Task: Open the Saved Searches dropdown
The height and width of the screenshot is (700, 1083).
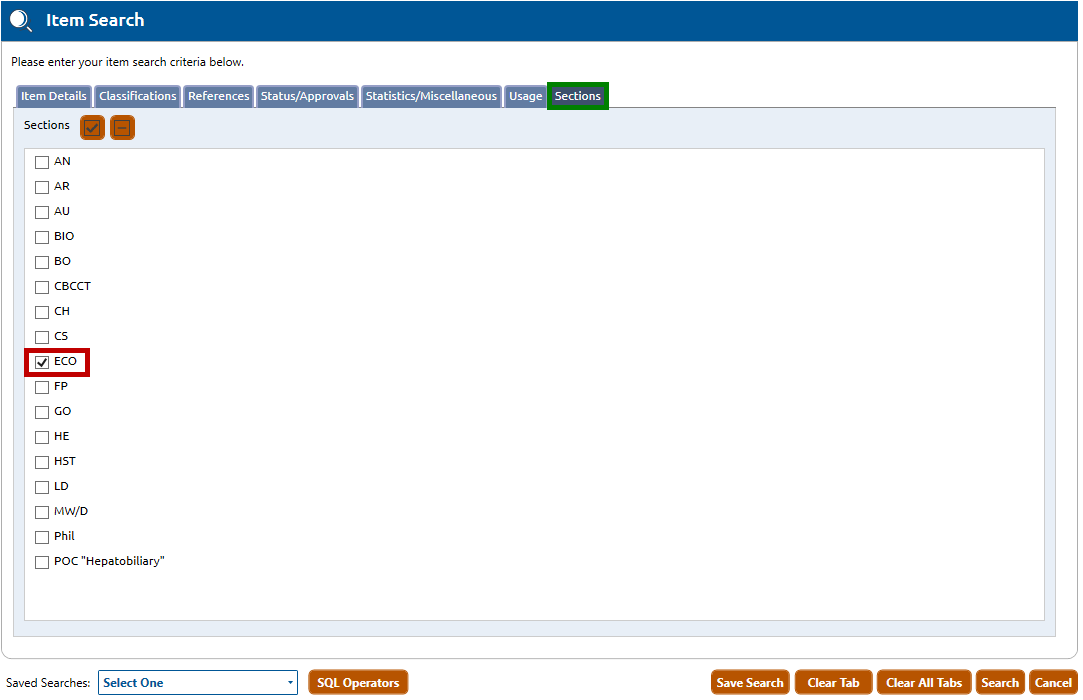Action: (x=197, y=683)
